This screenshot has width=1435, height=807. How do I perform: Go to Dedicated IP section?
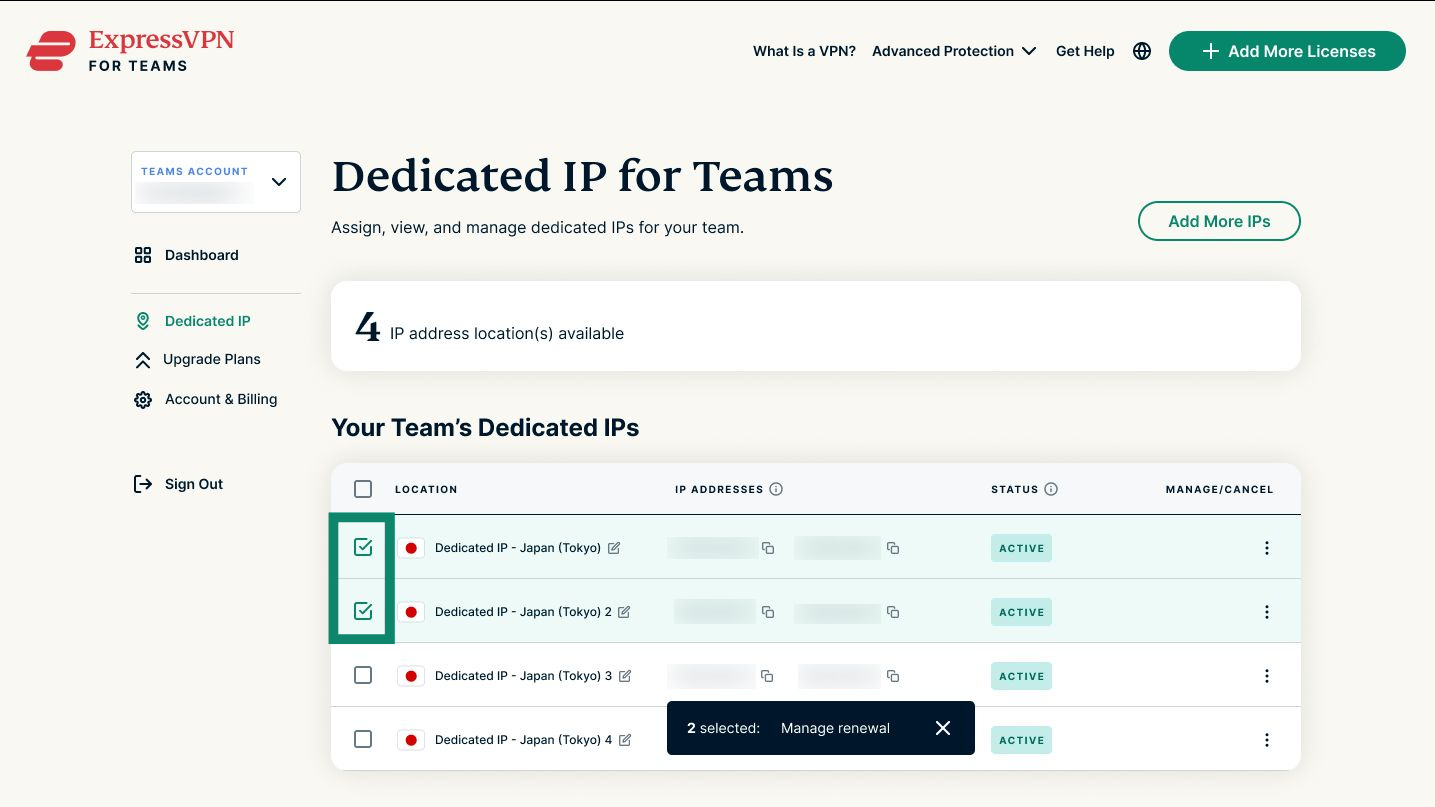tap(207, 321)
